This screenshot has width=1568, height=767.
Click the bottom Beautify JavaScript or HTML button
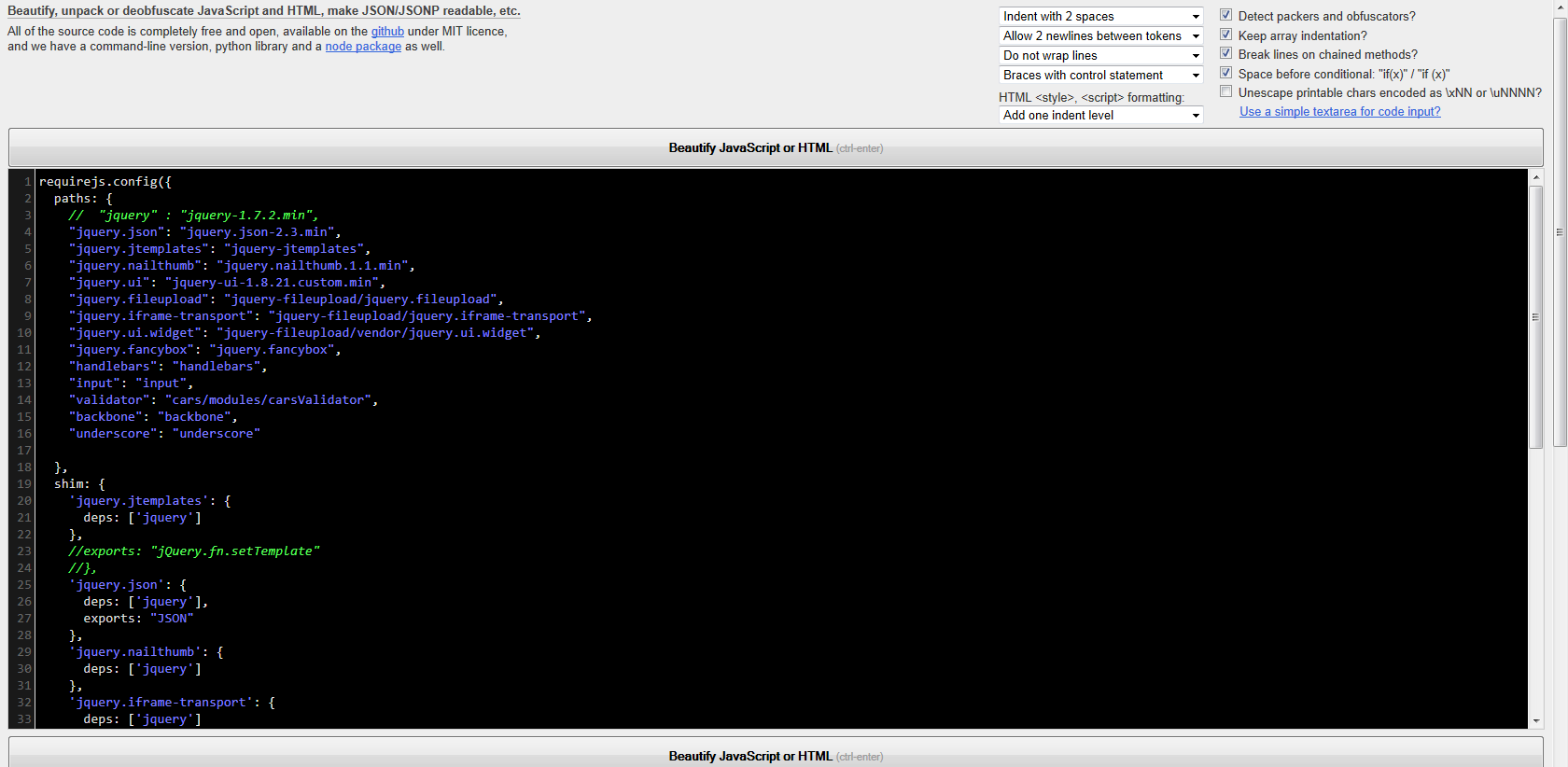click(776, 754)
